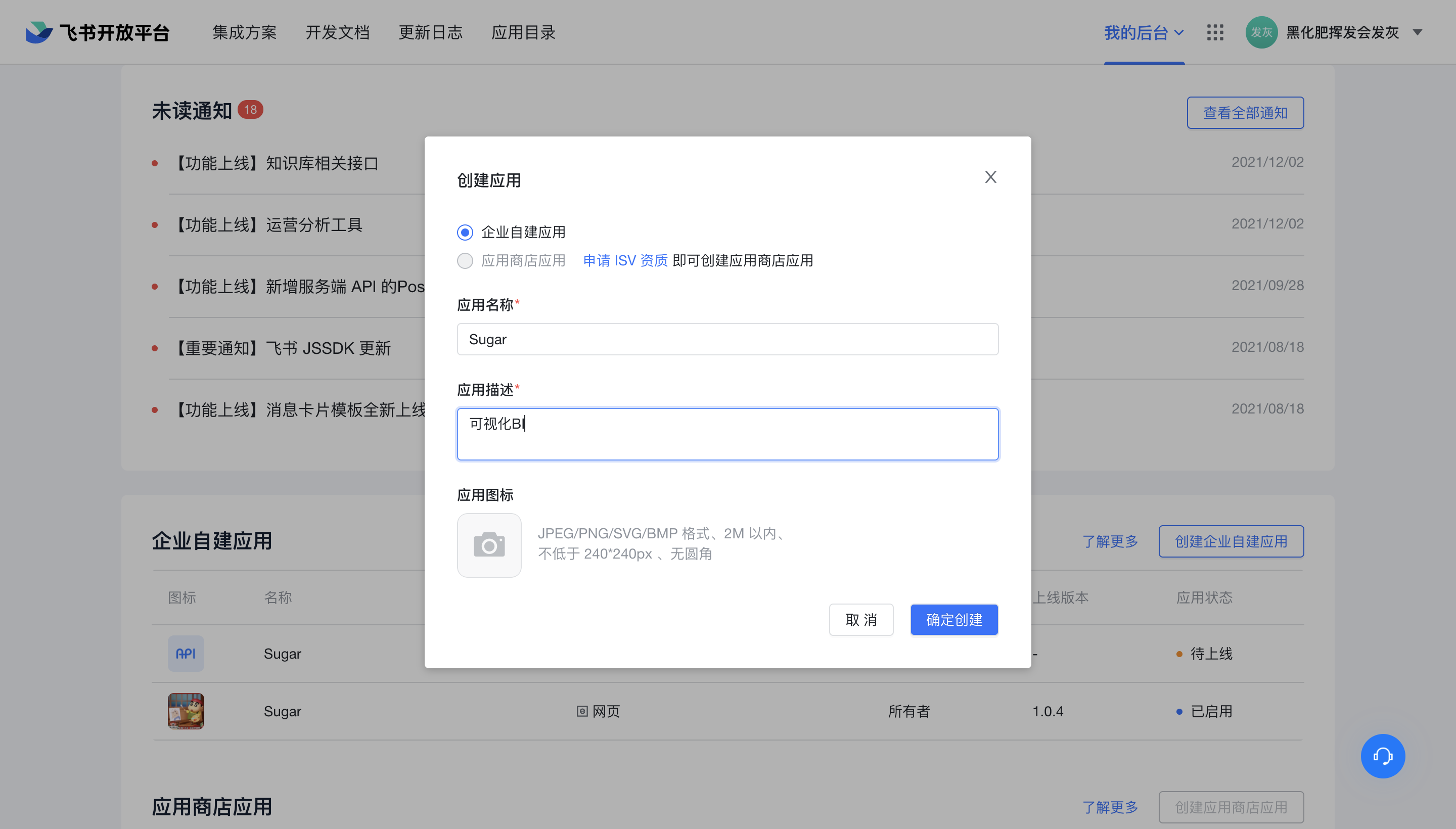Open the customer support headset button
The height and width of the screenshot is (829, 1456).
pos(1382,756)
